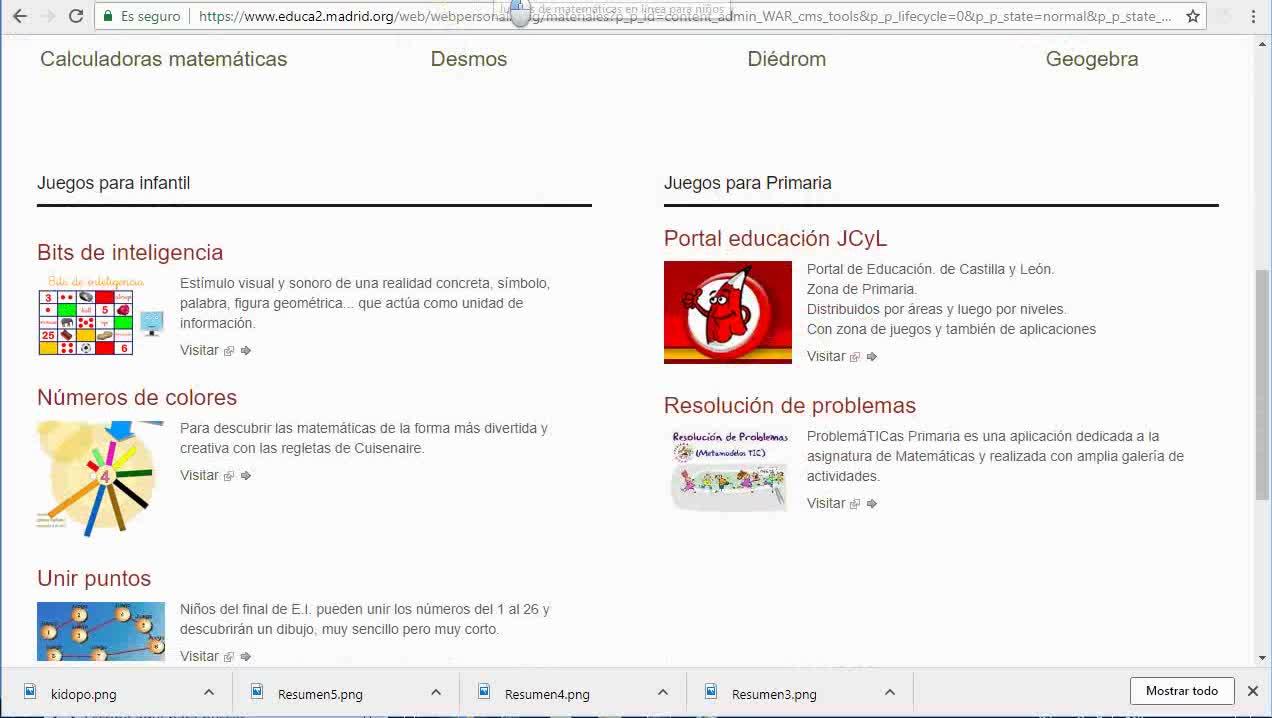
Task: Click external link icon under Resolución de problemas
Action: point(855,504)
